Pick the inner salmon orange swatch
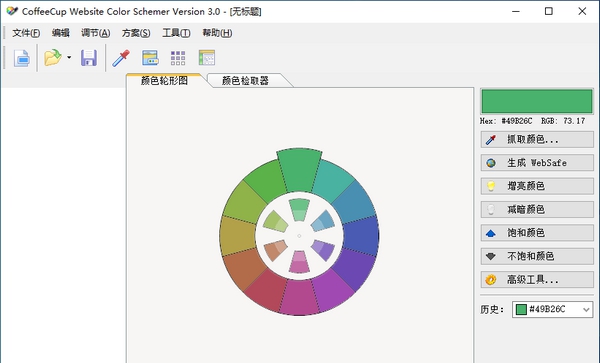This screenshot has height=363, width=600. [x=275, y=250]
